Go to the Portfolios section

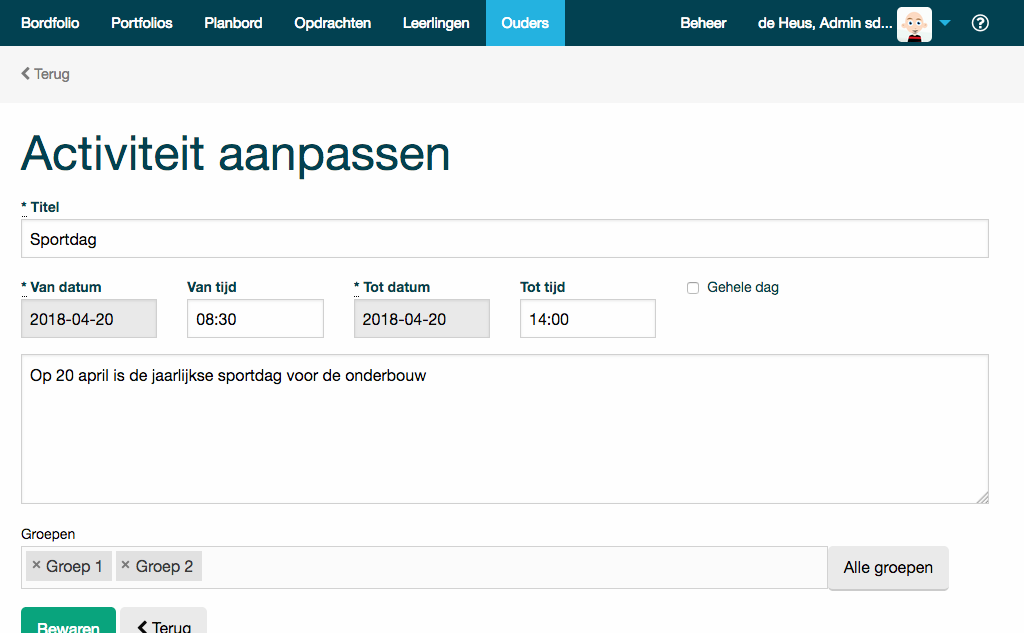142,23
